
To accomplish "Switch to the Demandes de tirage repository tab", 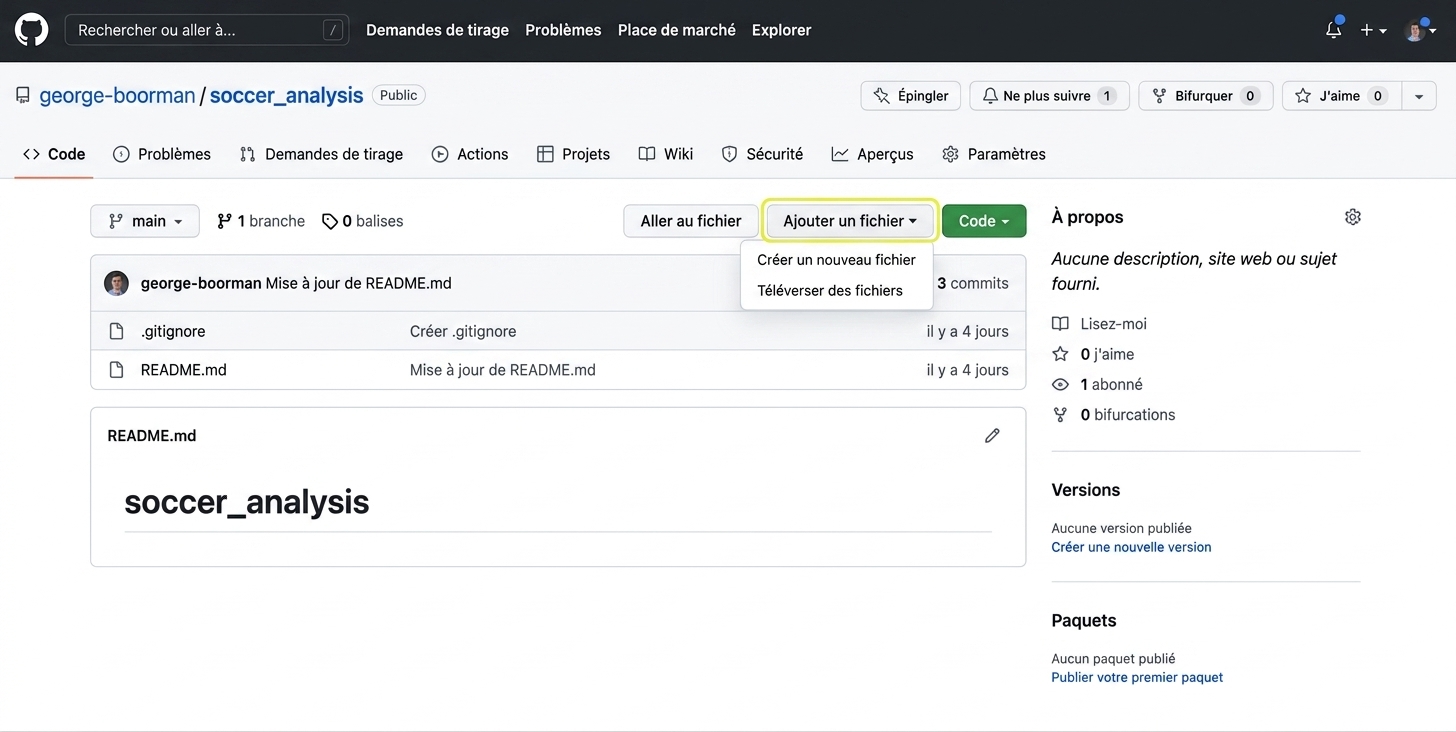I will (x=321, y=154).
